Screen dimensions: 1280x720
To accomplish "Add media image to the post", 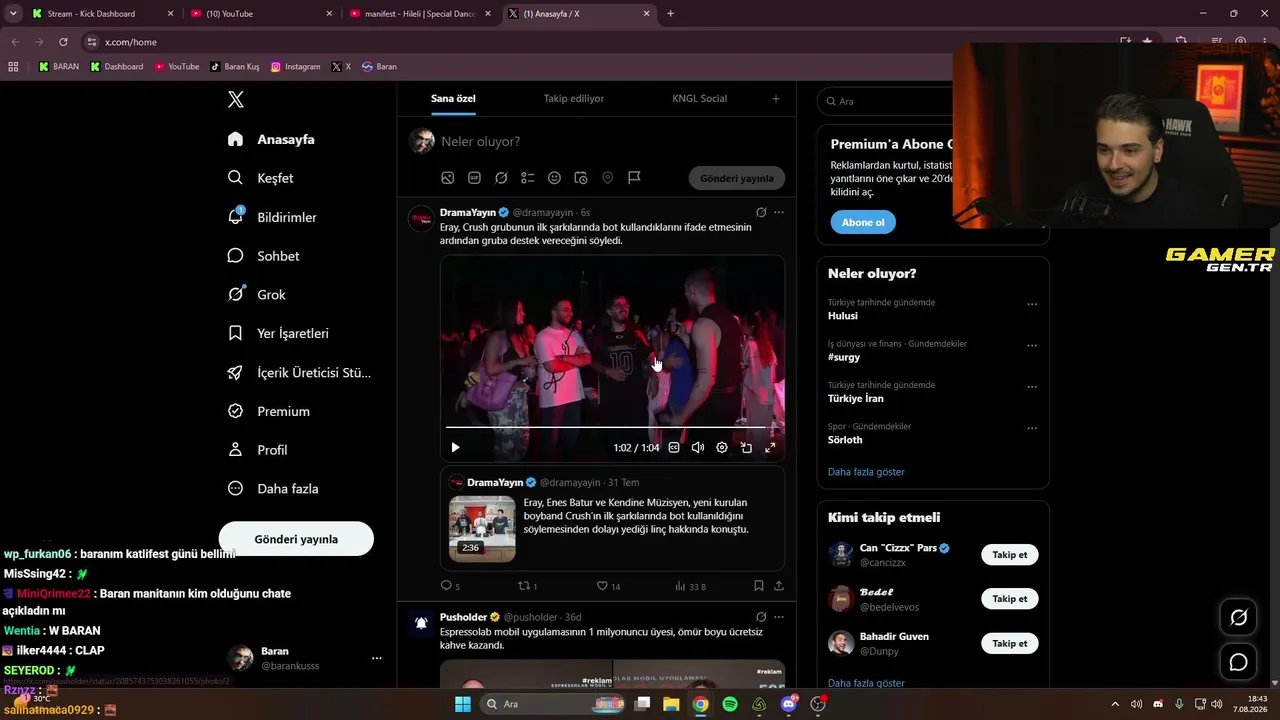I will pyautogui.click(x=448, y=178).
